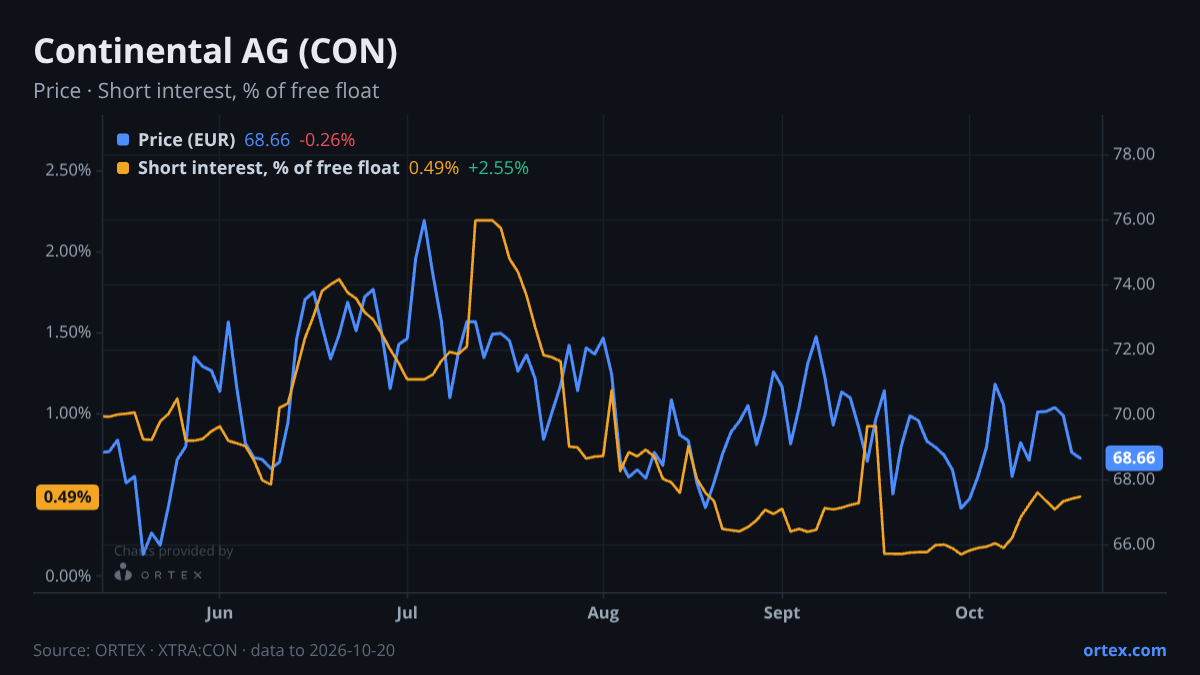1200x675 pixels.
Task: Click the Jul label on time axis
Action: point(406,613)
